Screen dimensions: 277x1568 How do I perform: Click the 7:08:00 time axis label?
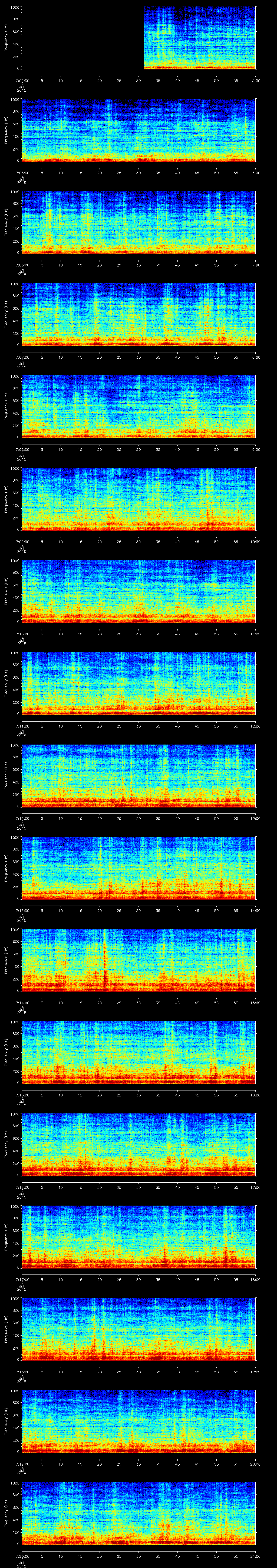[x=22, y=449]
